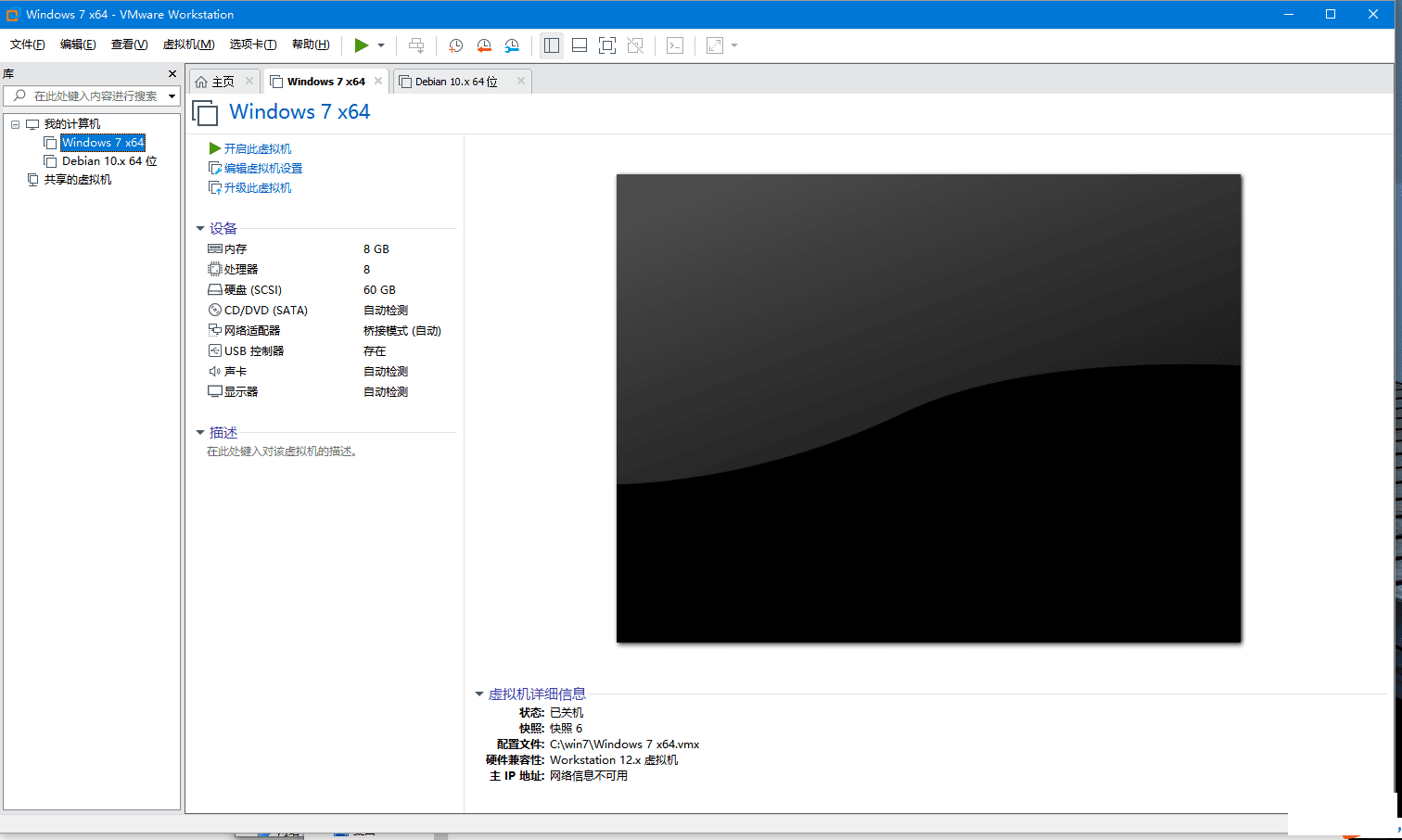Click the VMware Workstation title bar icon
The image size is (1402, 840).
[13, 14]
